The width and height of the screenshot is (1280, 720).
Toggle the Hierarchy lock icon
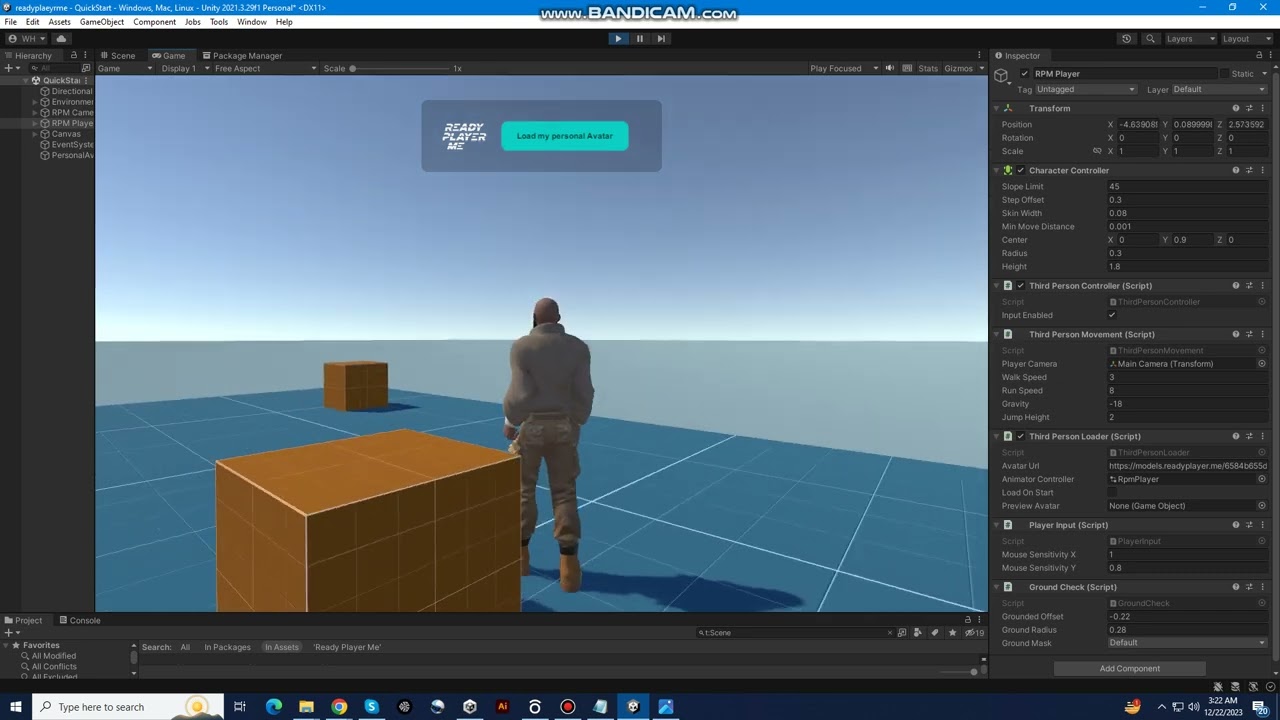tap(73, 56)
